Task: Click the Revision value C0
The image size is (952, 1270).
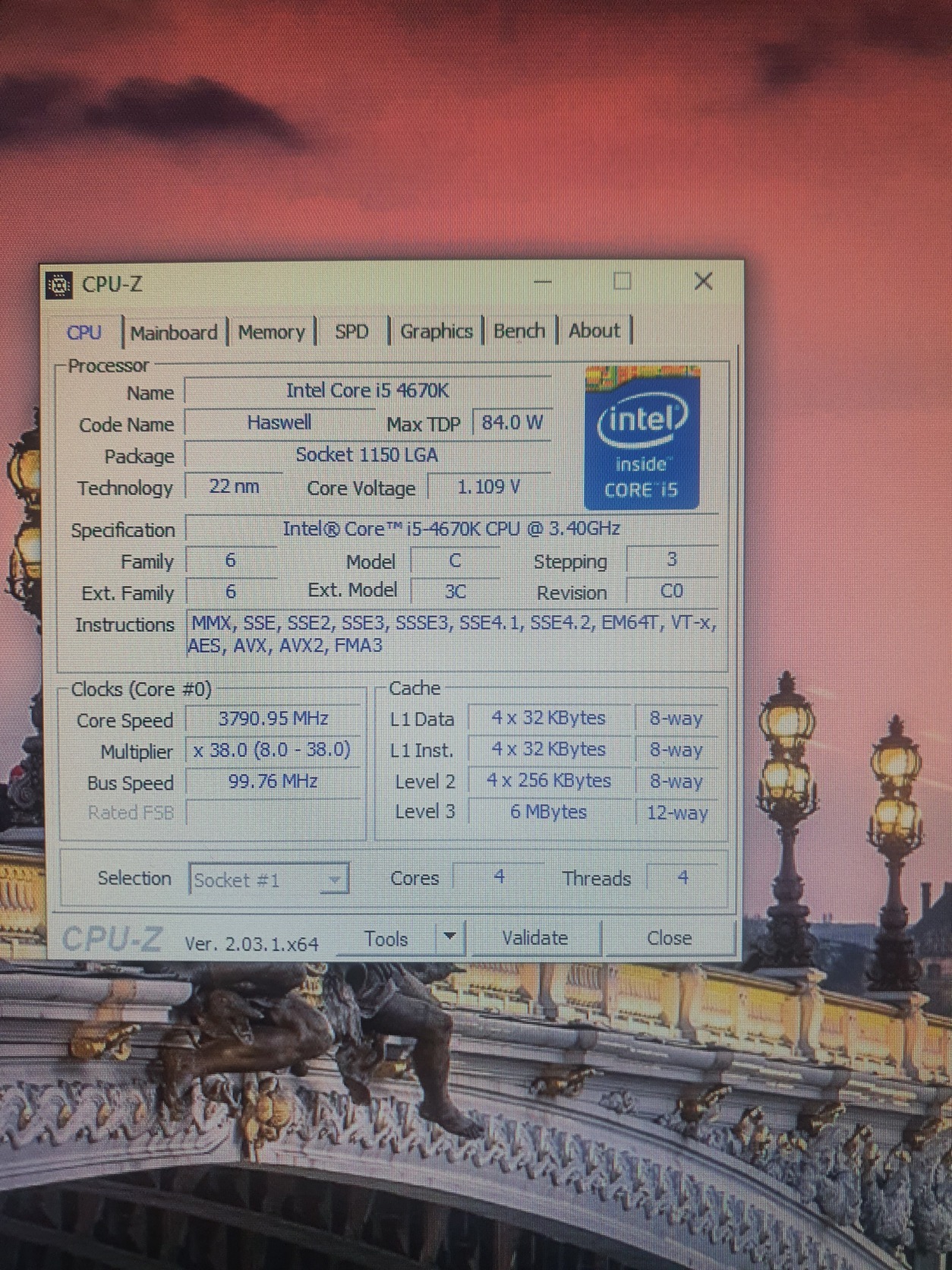Action: pos(672,591)
